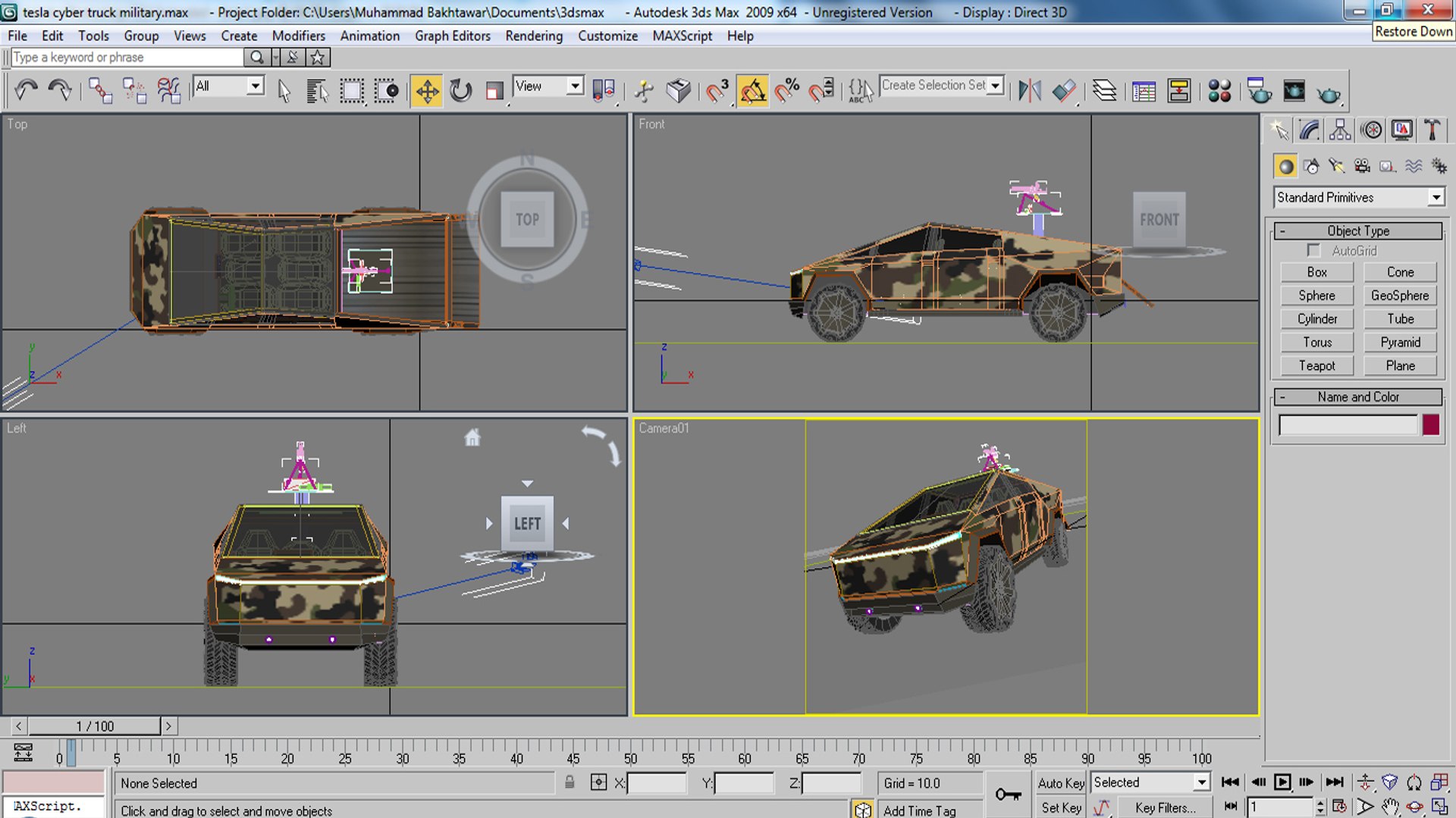Open the Customize menu
Image resolution: width=1456 pixels, height=818 pixels.
coord(607,36)
